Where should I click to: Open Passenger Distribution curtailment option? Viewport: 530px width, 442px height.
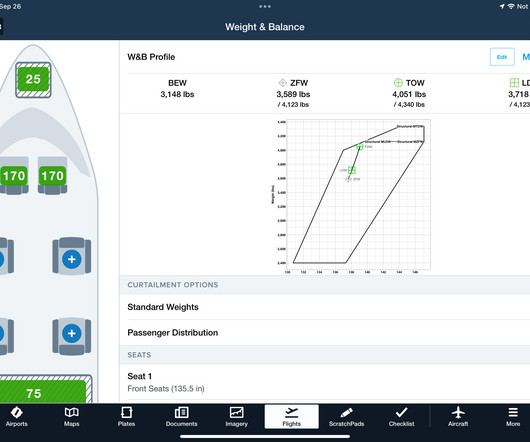pos(325,333)
